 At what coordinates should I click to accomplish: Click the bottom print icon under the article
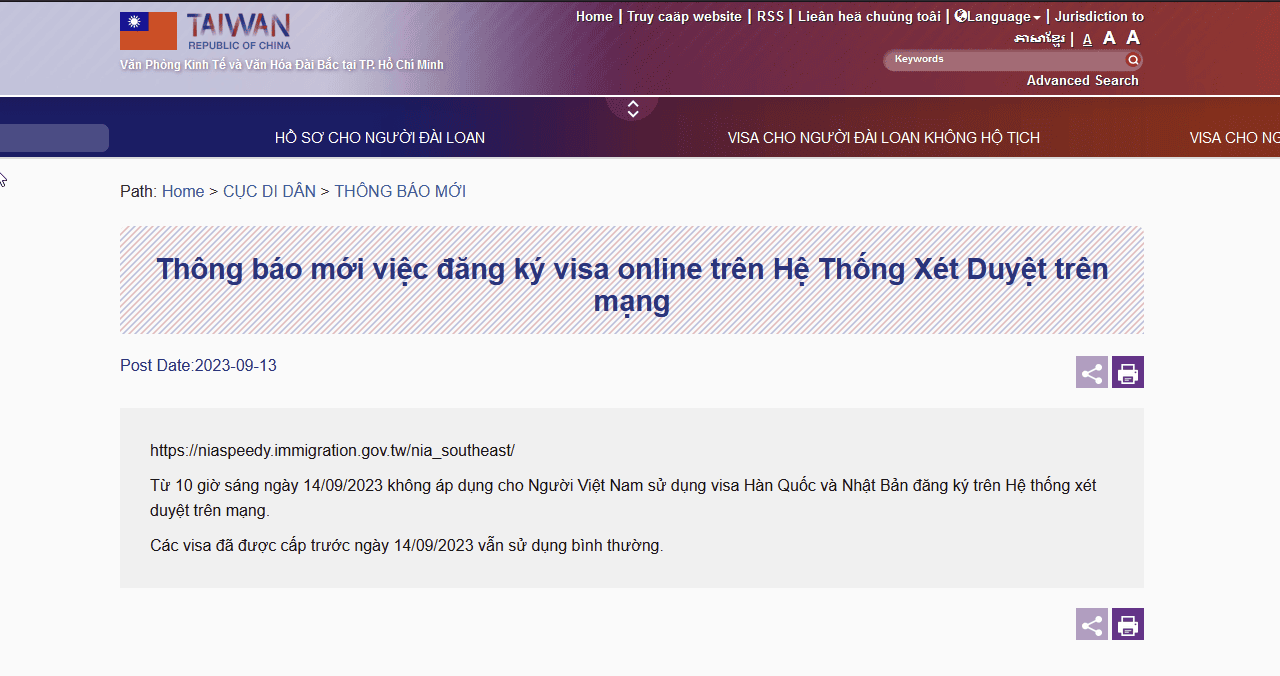tap(1128, 625)
